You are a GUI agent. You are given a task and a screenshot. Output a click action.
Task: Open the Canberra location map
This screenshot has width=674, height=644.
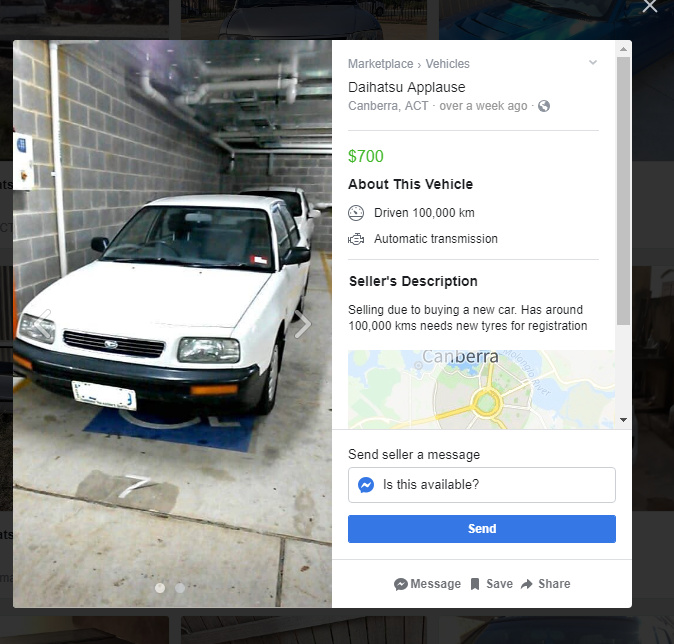(x=481, y=389)
